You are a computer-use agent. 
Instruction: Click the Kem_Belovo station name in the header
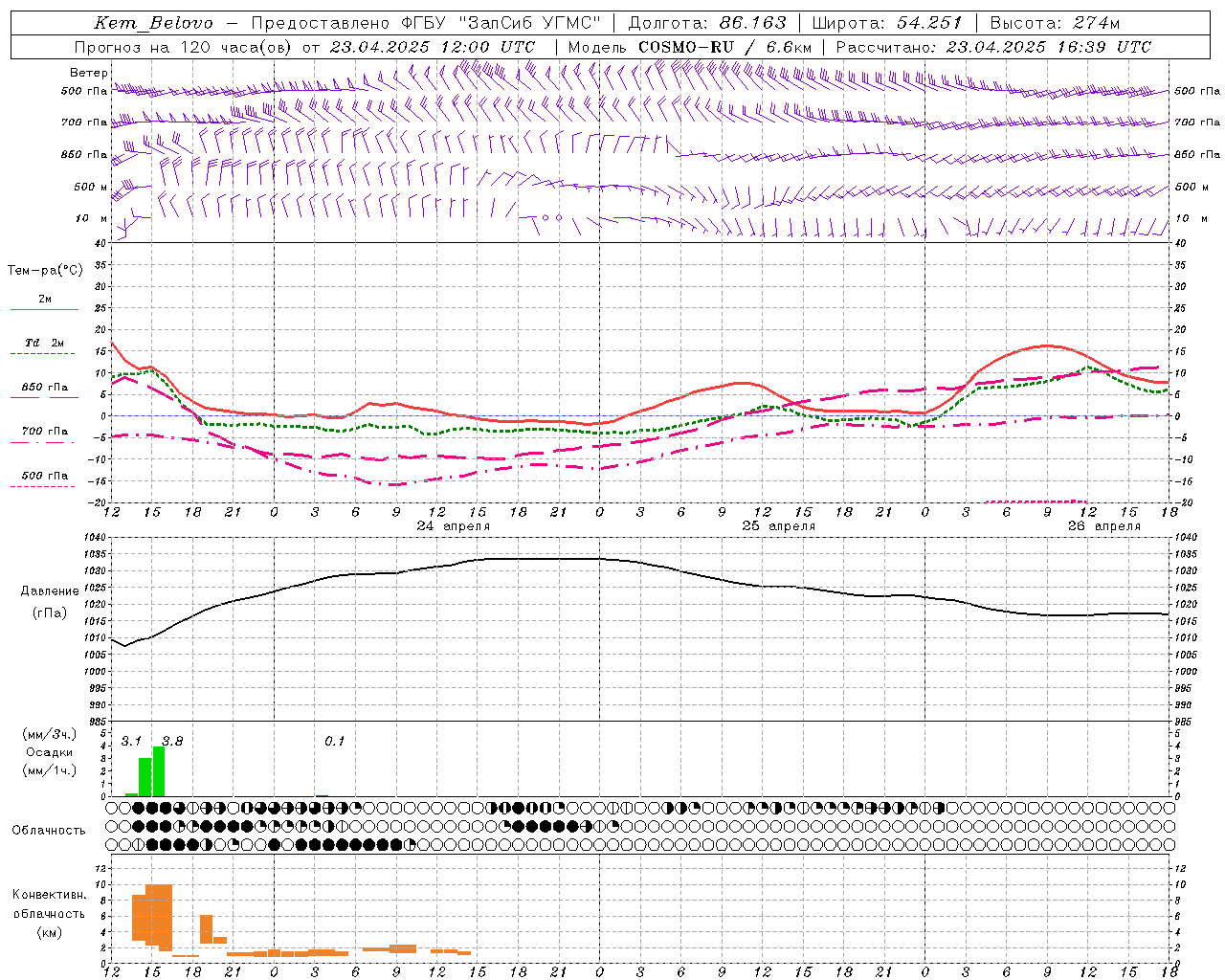153,23
